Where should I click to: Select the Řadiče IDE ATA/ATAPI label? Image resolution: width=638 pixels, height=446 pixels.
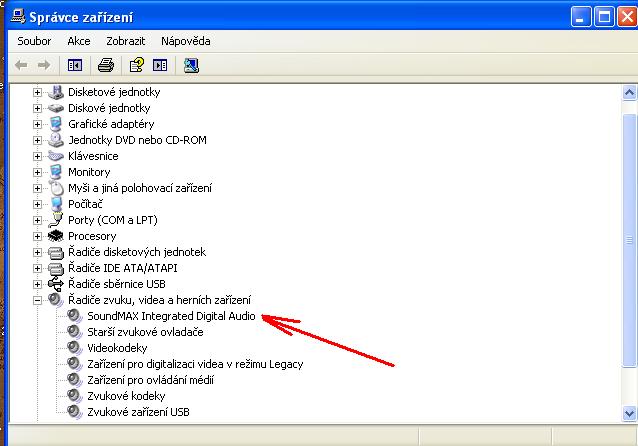tap(122, 268)
